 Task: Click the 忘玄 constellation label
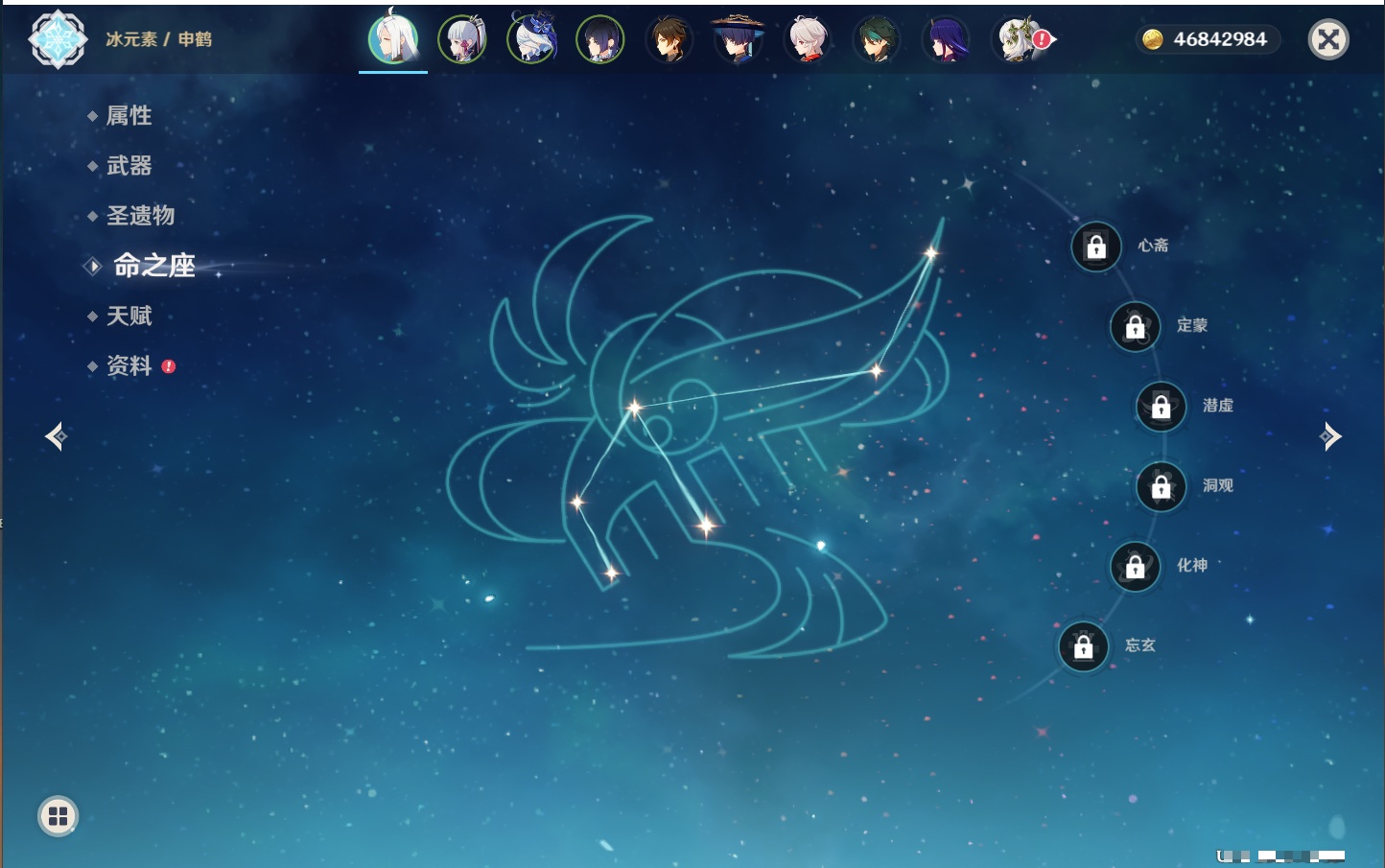1140,645
